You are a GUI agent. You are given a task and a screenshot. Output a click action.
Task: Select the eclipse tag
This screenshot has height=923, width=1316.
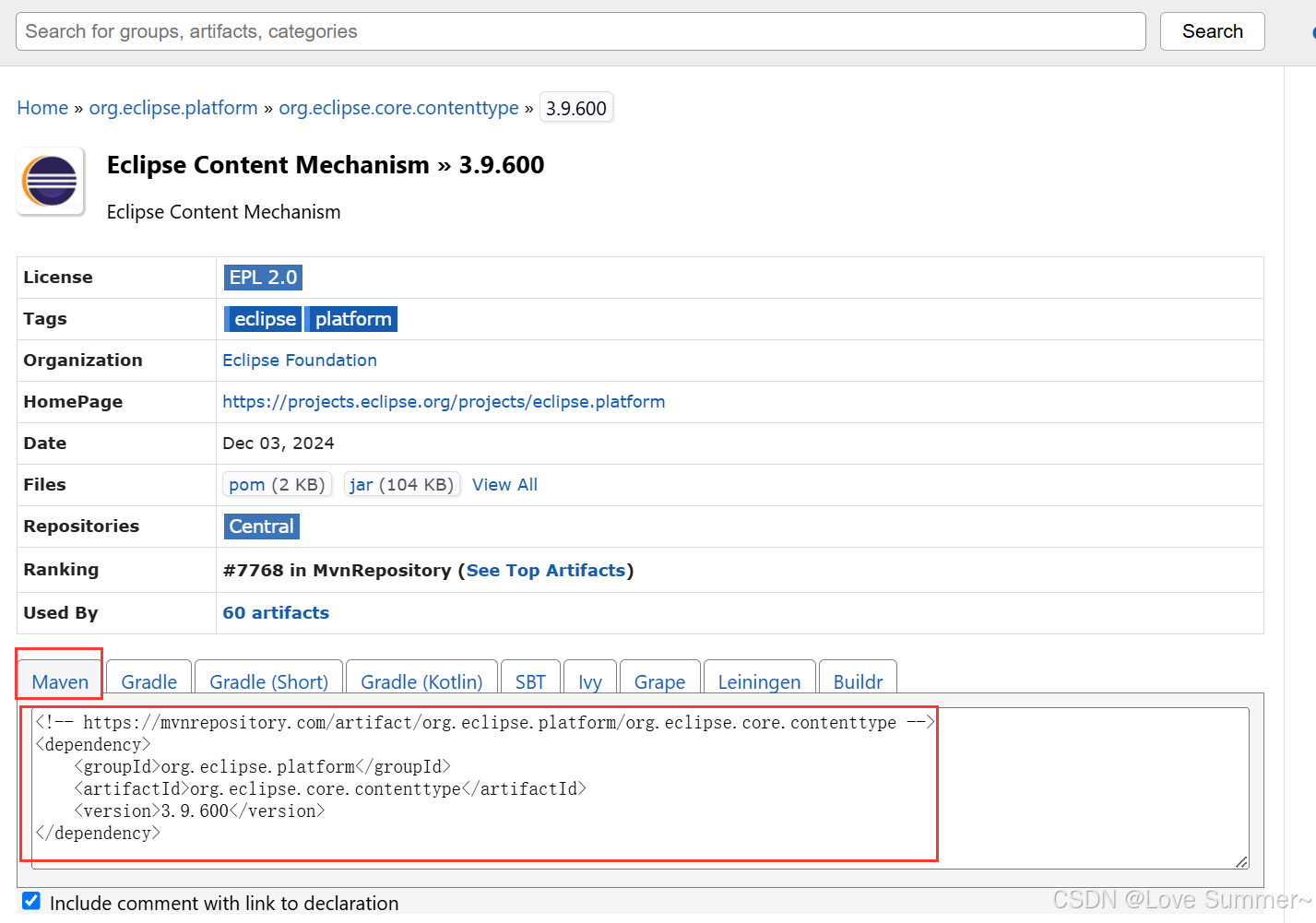coord(264,319)
